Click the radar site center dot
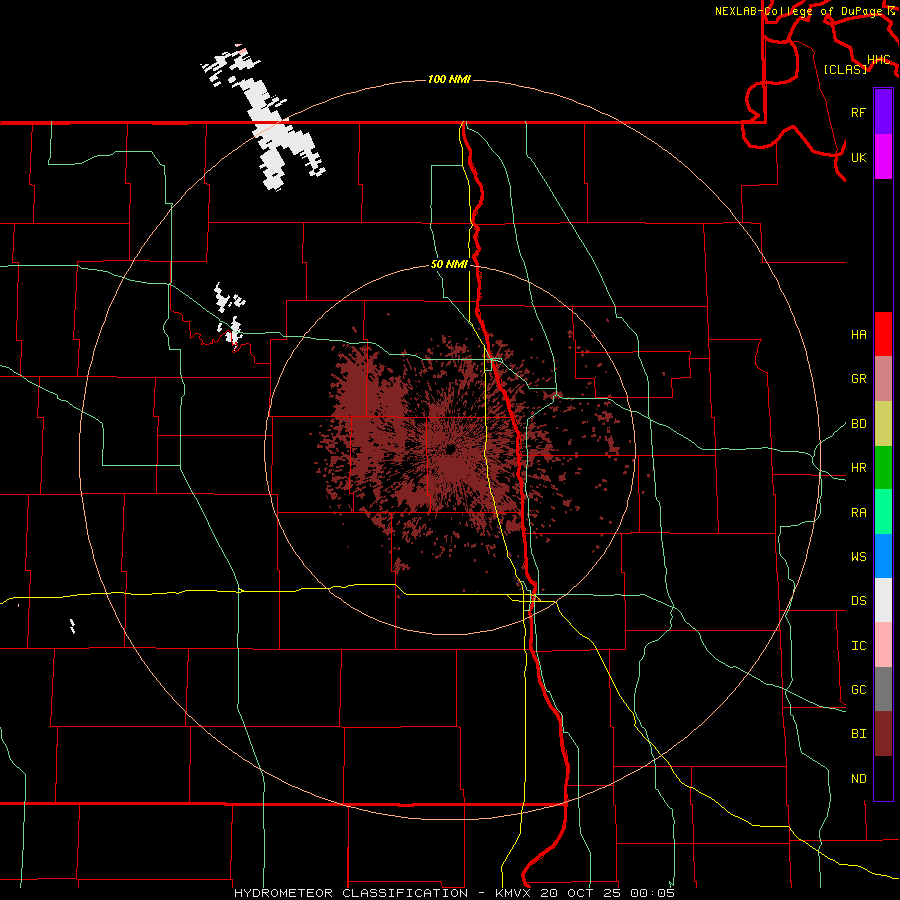The width and height of the screenshot is (900, 900). coord(451,449)
